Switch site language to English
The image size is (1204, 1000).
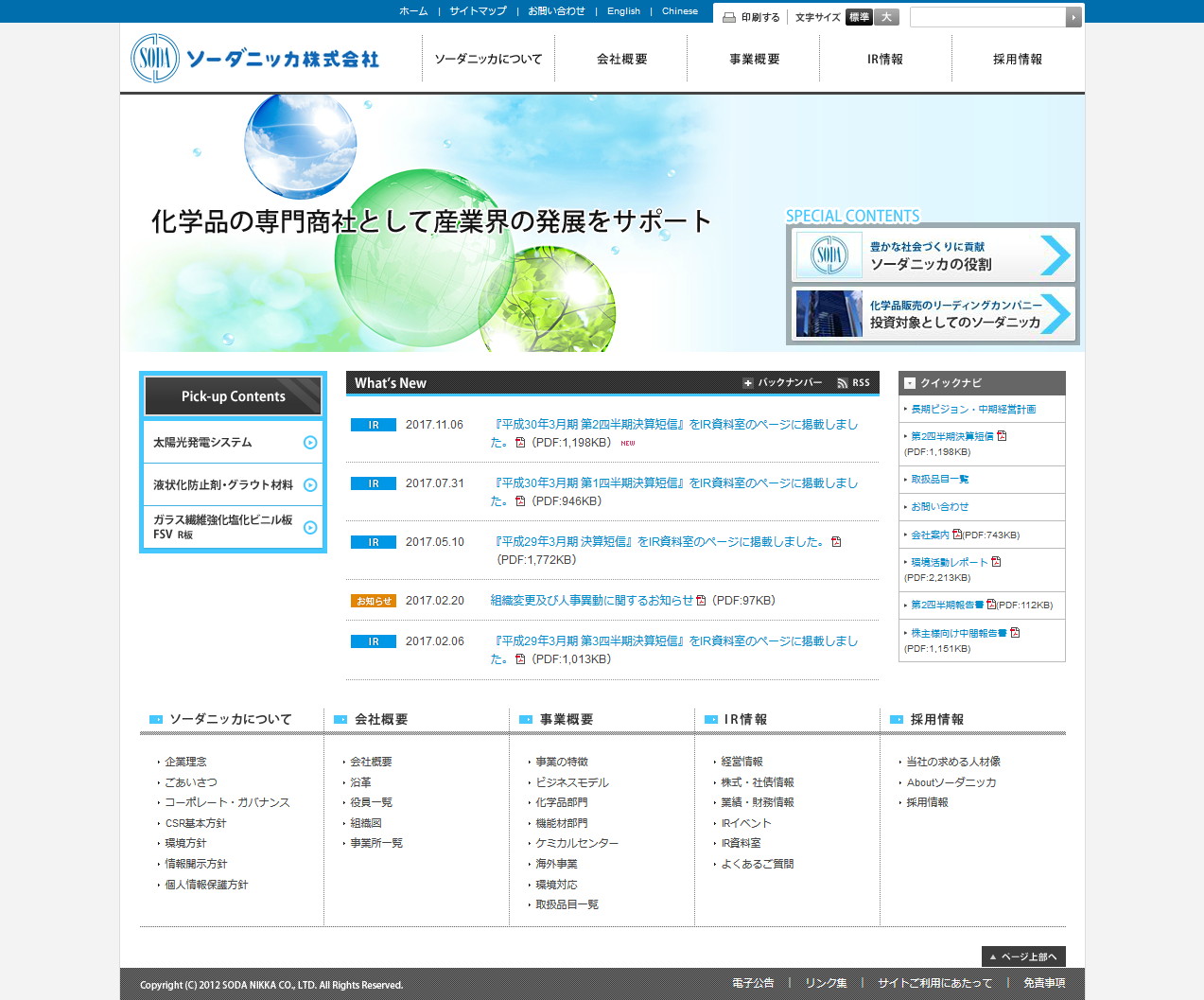(623, 11)
